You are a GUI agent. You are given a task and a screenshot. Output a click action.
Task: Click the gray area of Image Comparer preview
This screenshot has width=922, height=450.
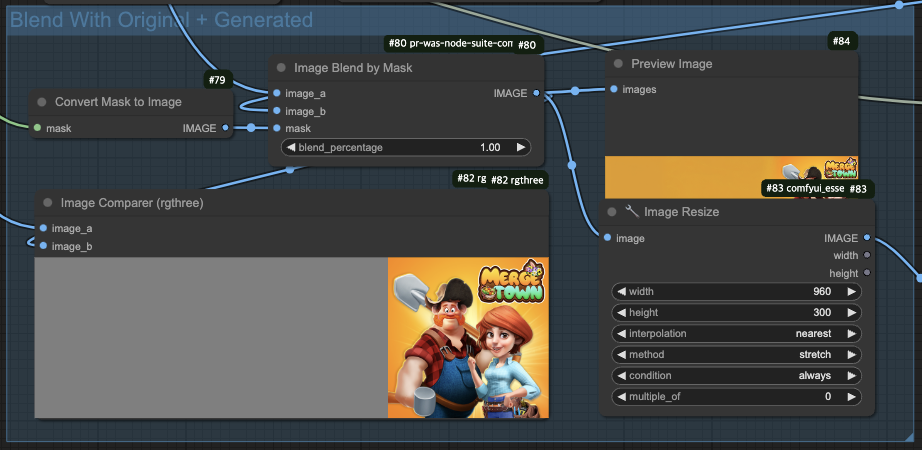point(211,338)
